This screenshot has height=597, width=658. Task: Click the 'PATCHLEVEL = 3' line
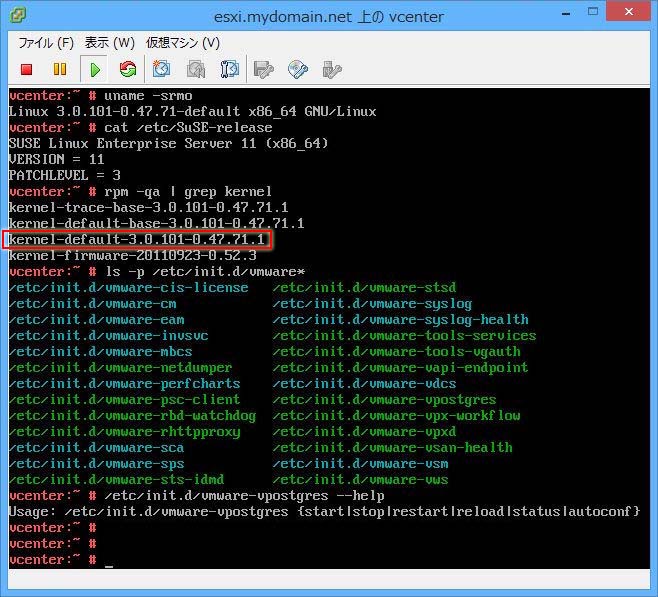(65, 175)
